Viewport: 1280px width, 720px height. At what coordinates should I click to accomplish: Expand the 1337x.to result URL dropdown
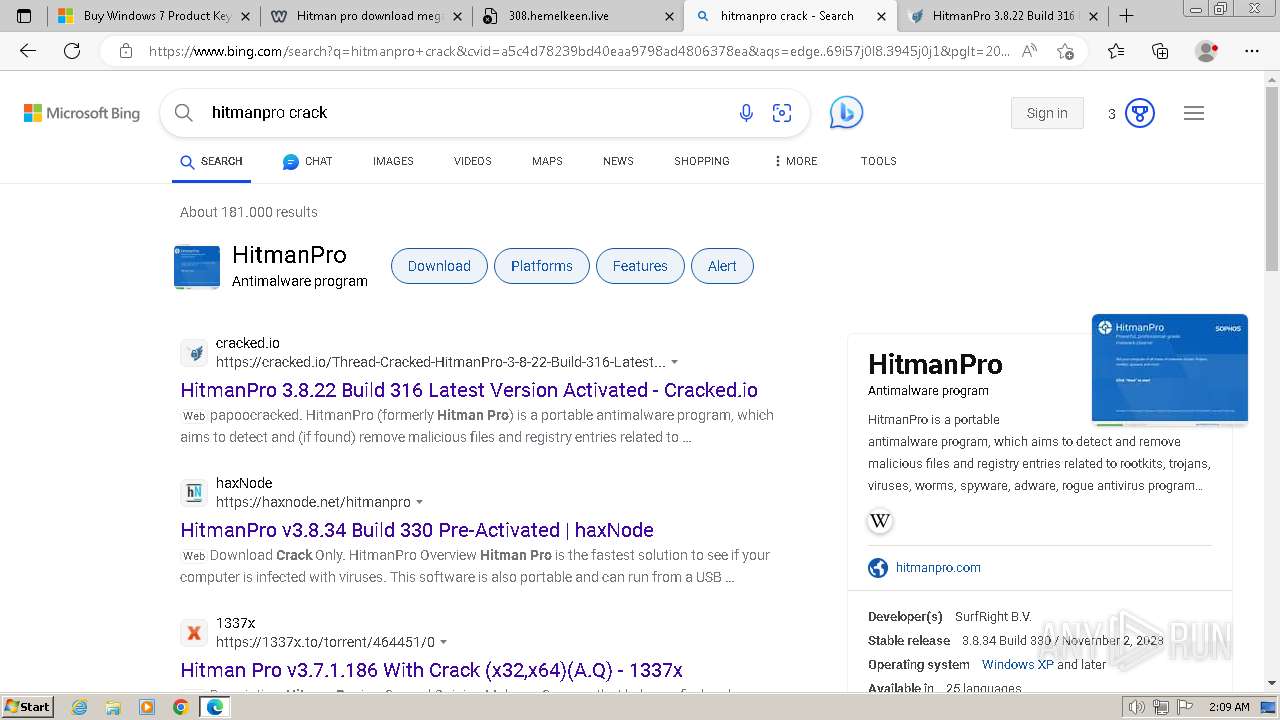pos(443,642)
